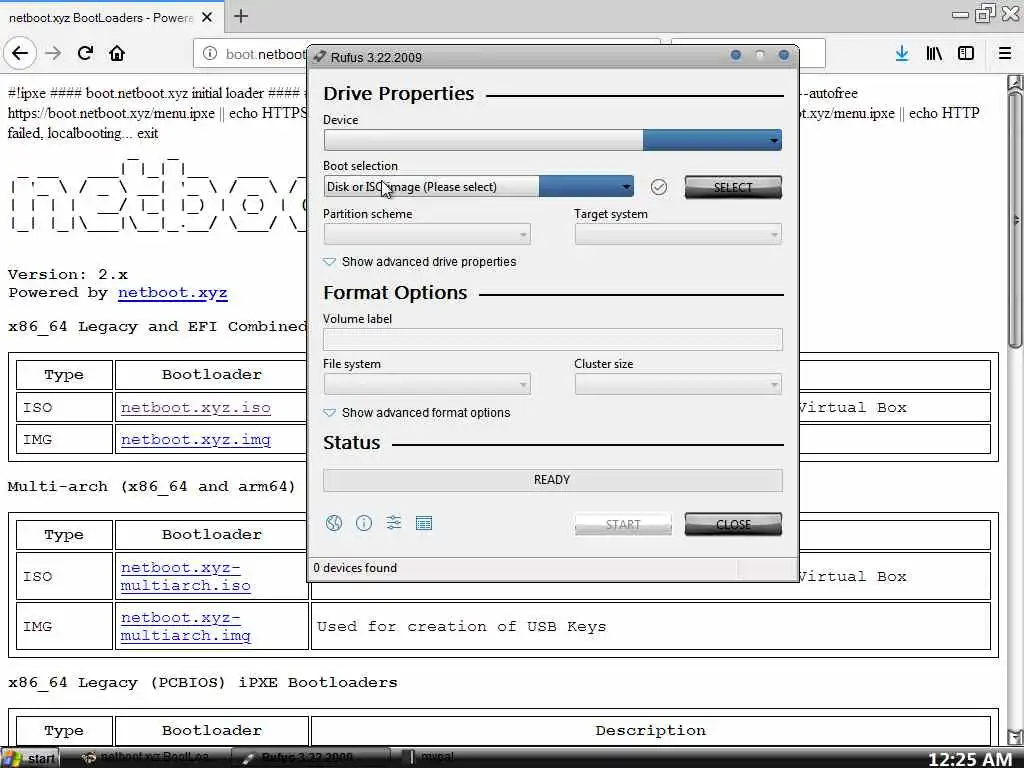The height and width of the screenshot is (768, 1024).
Task: Go forward in the browser
Action: (x=53, y=54)
